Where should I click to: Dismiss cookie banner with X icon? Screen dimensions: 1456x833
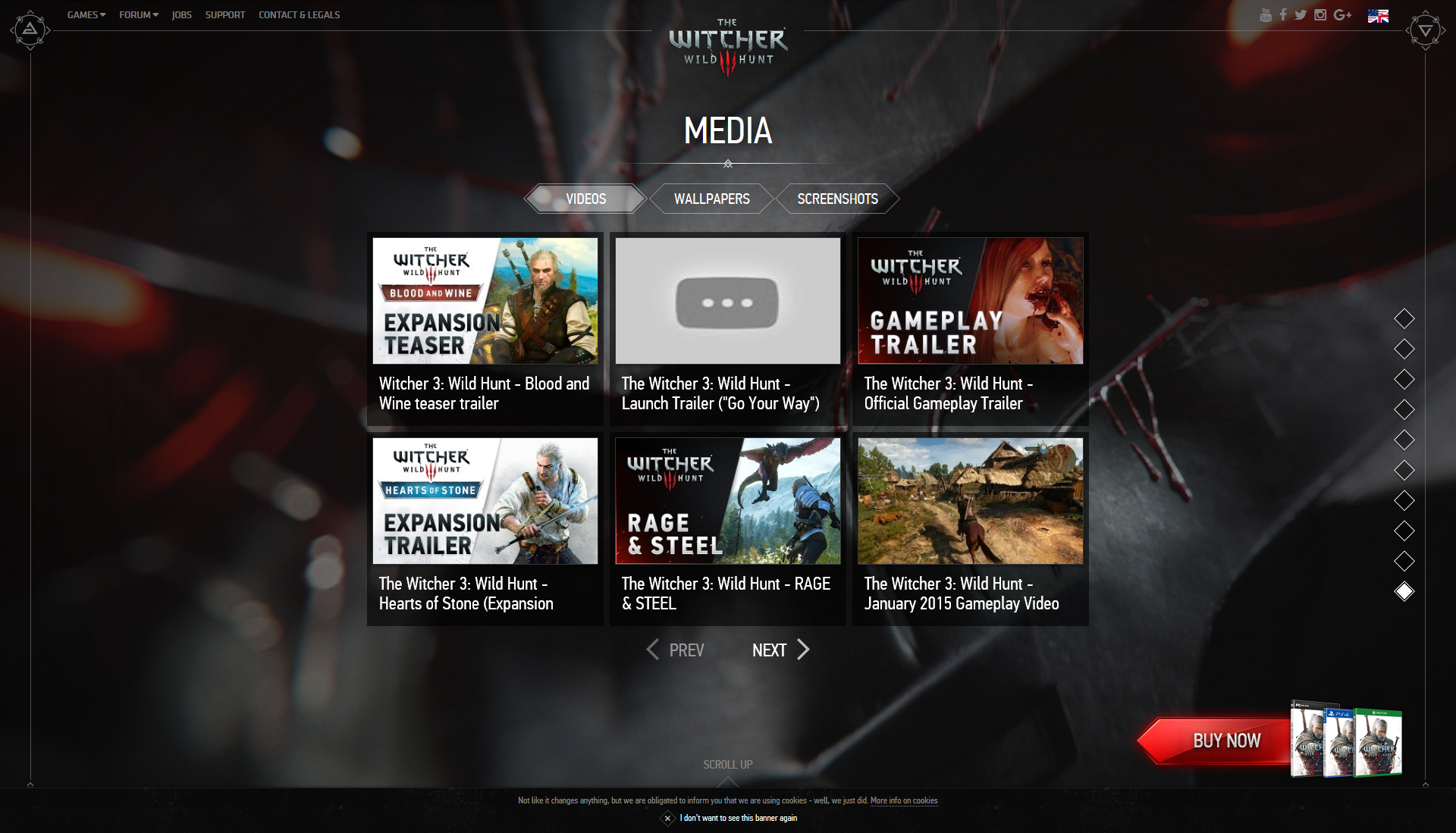(667, 819)
